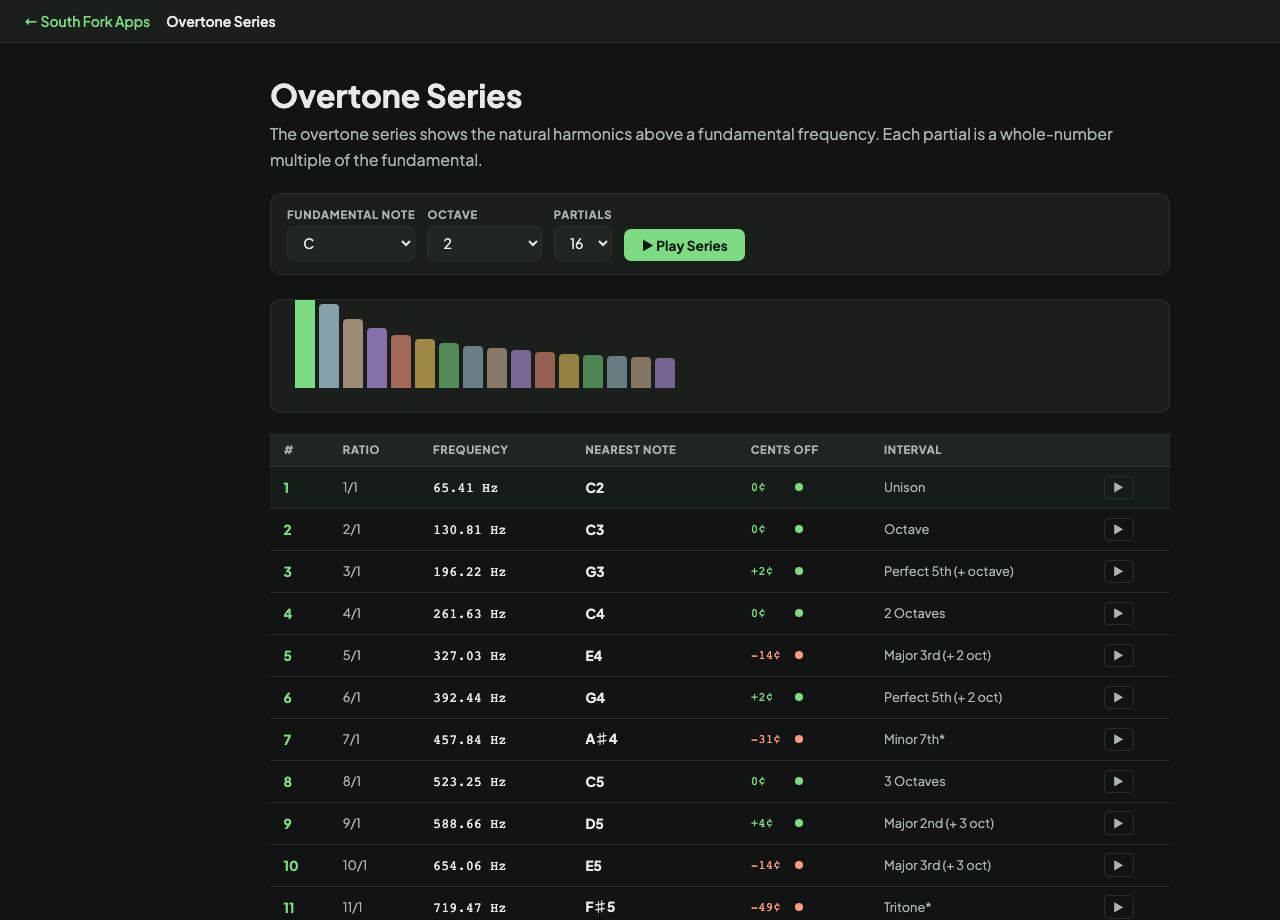
Task: Go back to South Fork Apps
Action: 87,21
